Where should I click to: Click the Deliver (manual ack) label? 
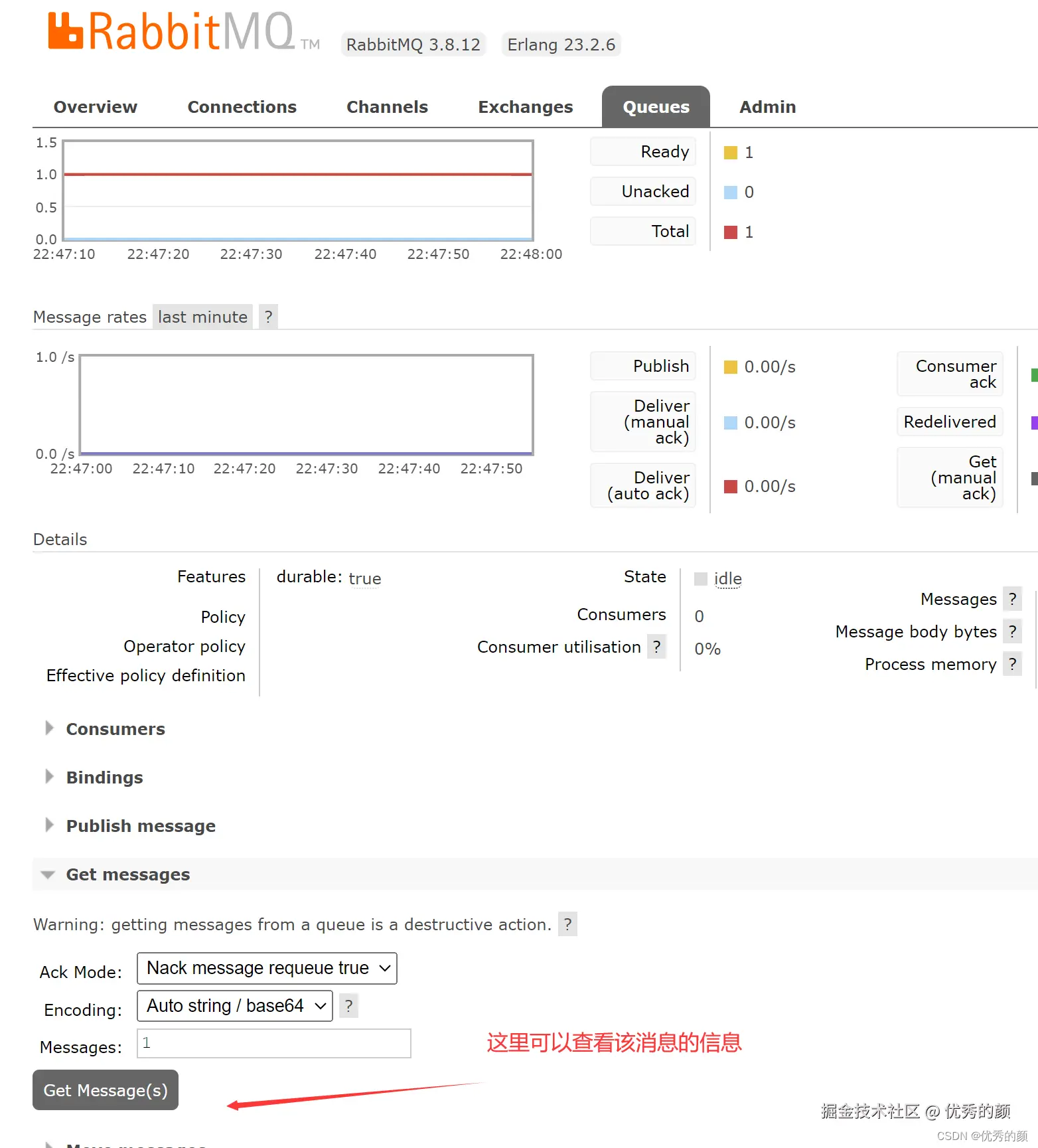point(643,422)
